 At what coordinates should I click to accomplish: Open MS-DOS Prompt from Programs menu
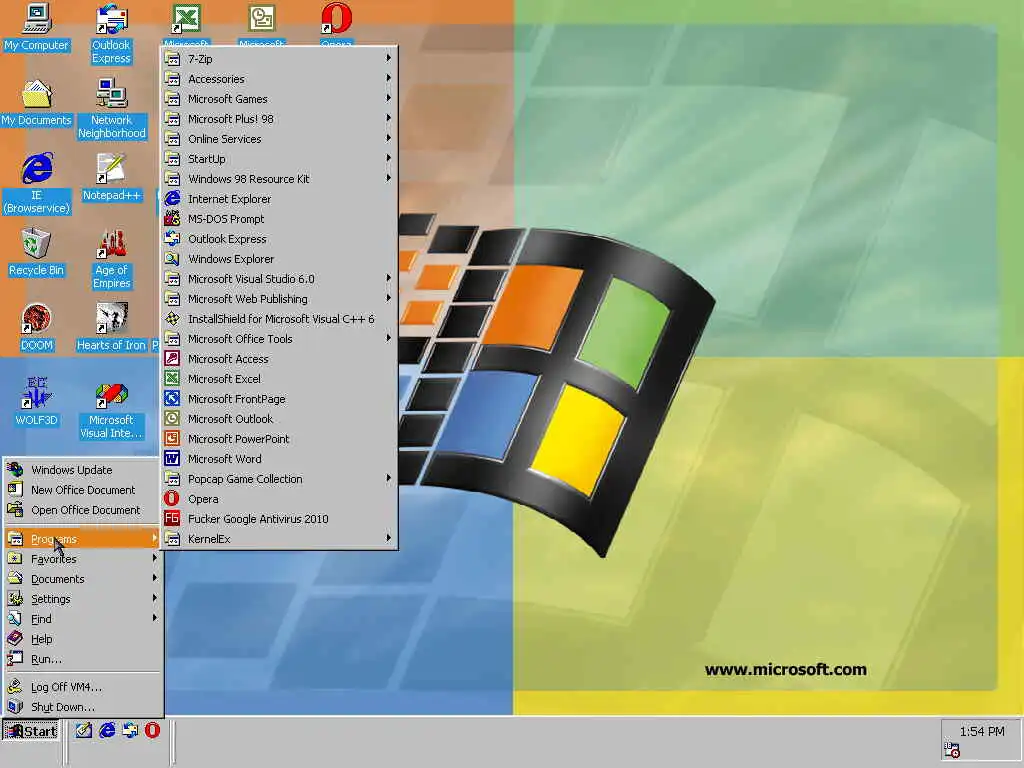coord(280,219)
